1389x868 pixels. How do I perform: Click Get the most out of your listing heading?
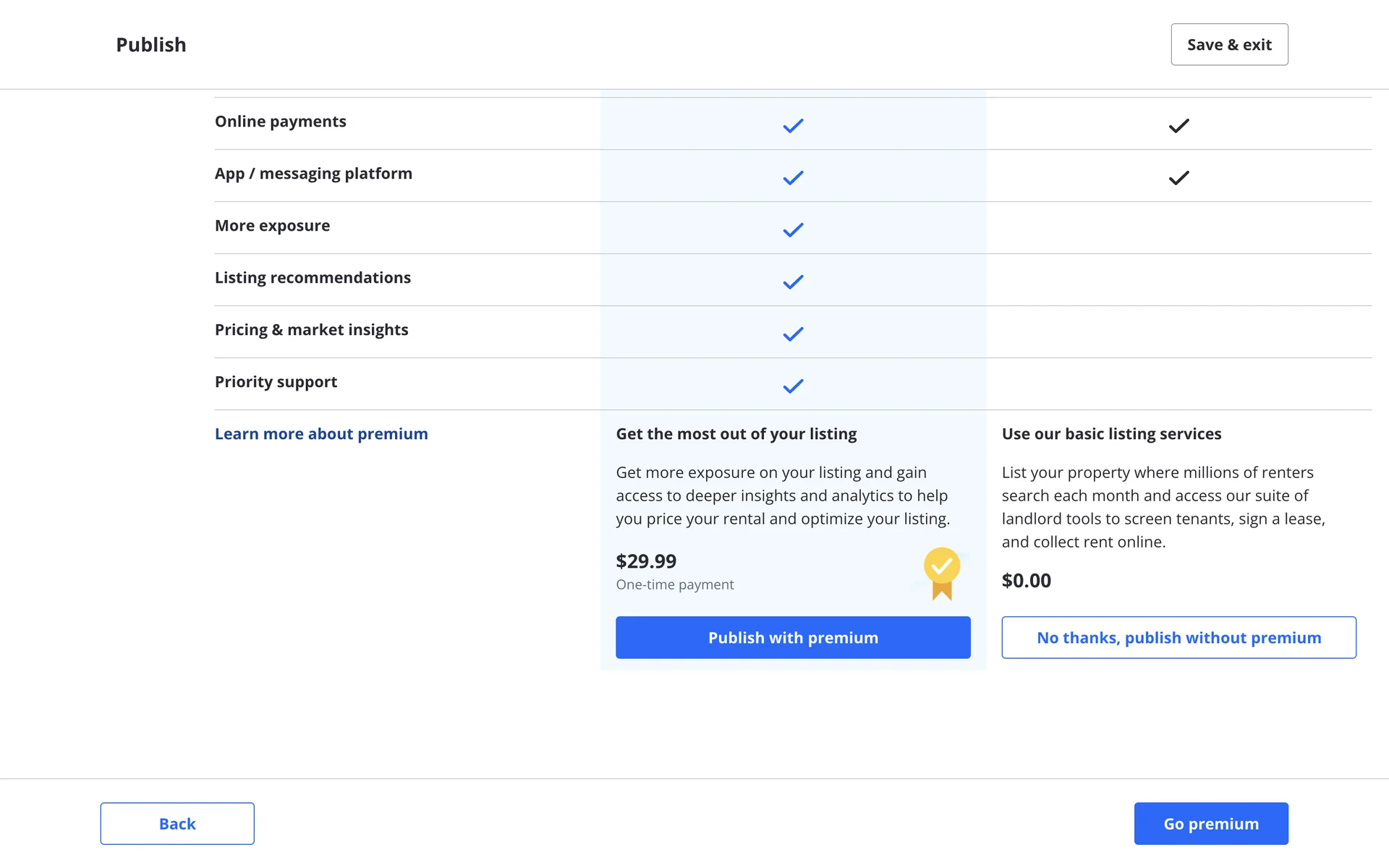tap(736, 434)
